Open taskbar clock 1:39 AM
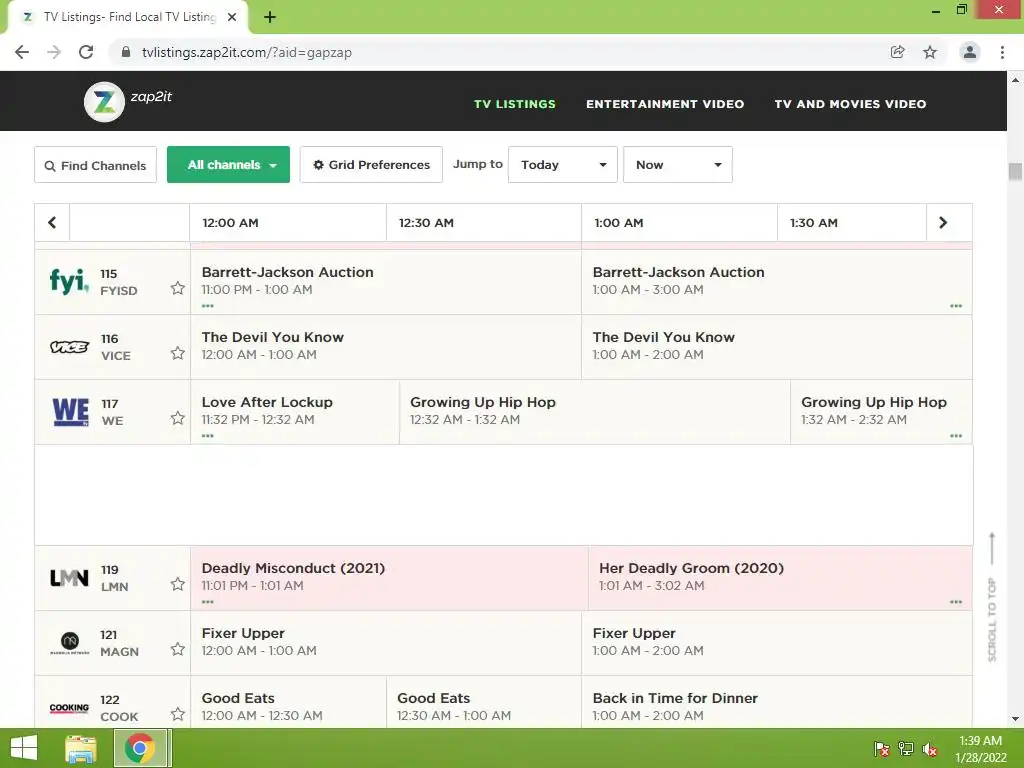The image size is (1024, 768). [x=980, y=749]
